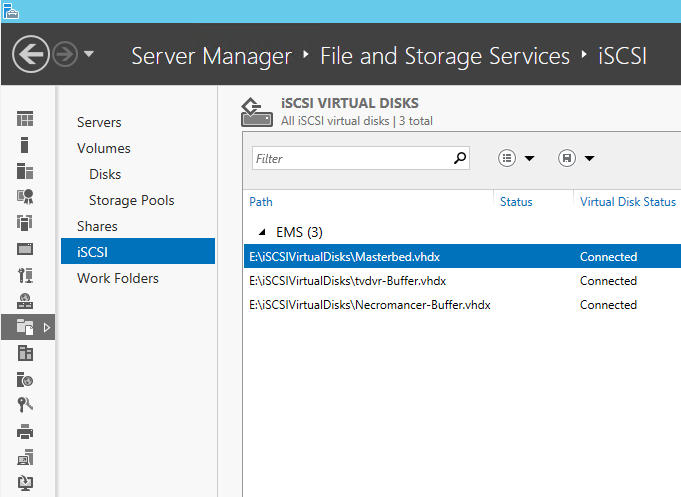The image size is (681, 497).
Task: Sort by Virtual Disk Status column header
Action: 628,202
